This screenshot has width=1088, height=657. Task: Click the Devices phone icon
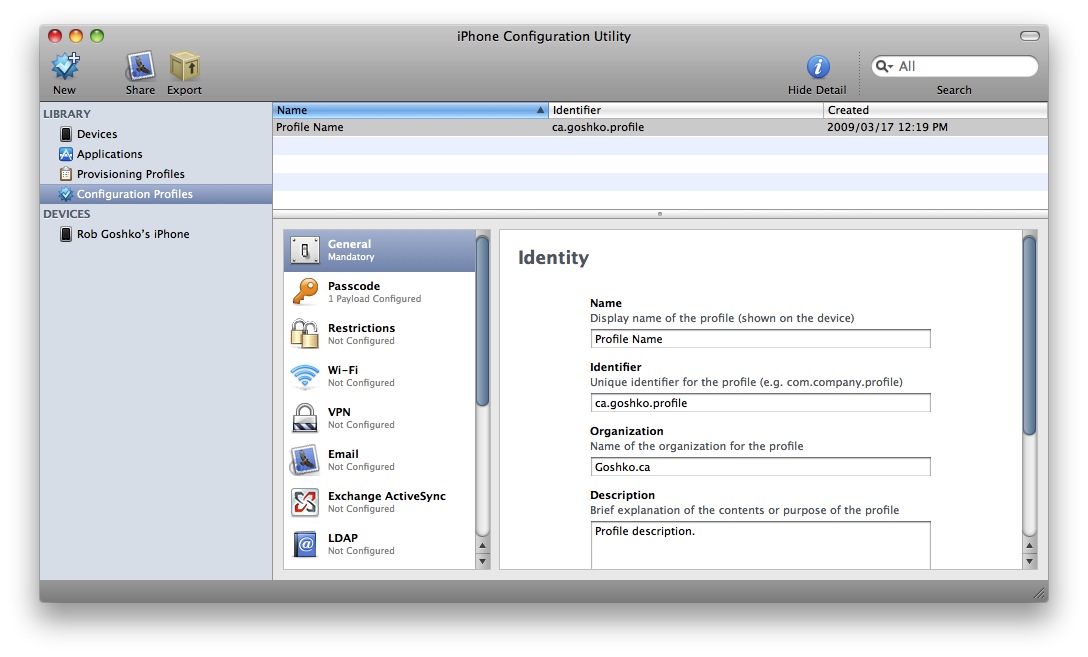tap(66, 134)
